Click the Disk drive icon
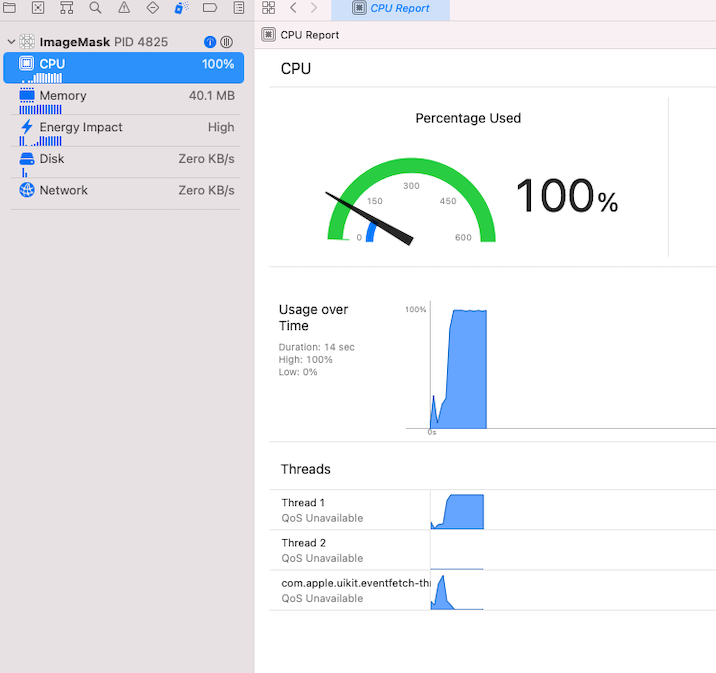This screenshot has width=716, height=673. (27, 158)
